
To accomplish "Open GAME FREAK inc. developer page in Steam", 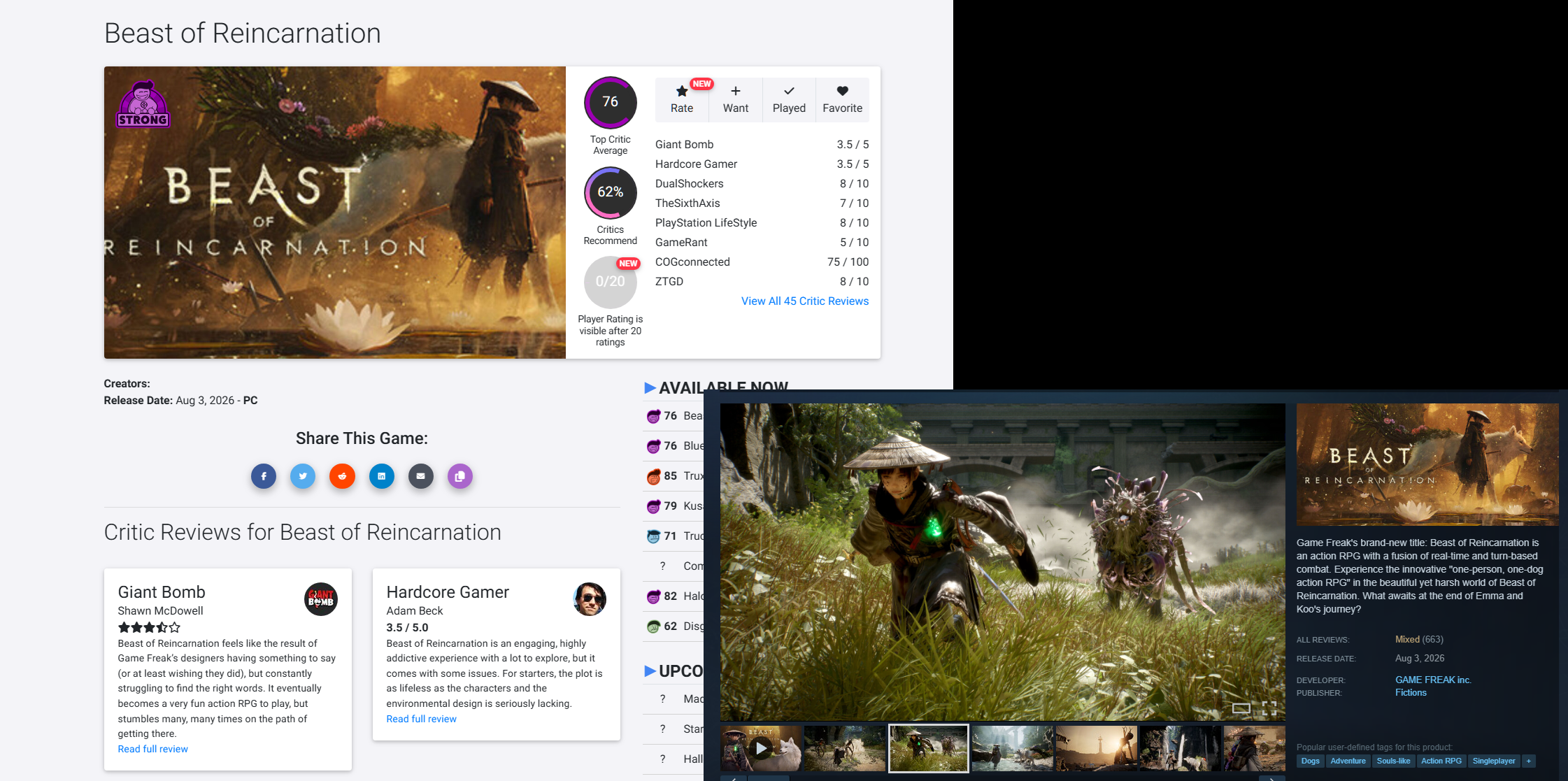I will (x=1433, y=680).
